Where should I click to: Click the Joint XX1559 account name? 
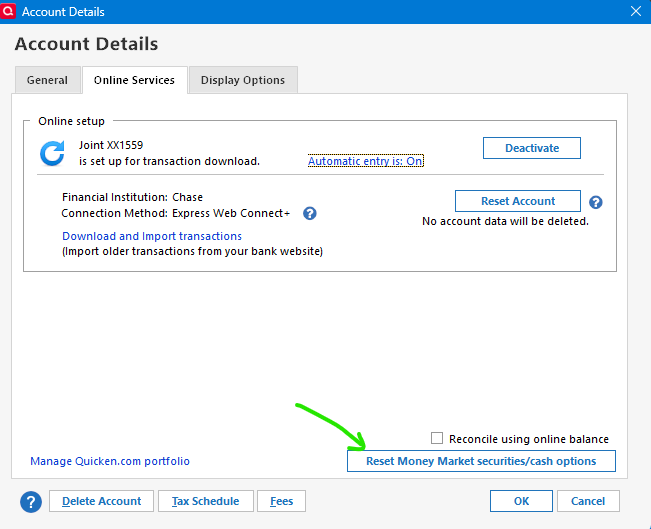(111, 145)
